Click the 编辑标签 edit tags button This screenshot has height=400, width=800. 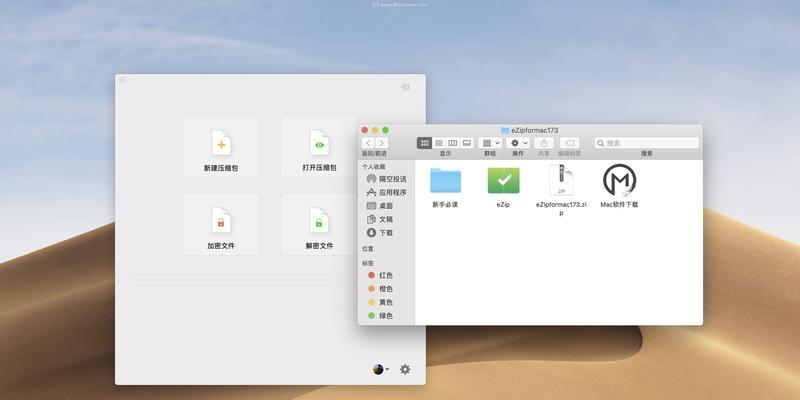(x=570, y=143)
